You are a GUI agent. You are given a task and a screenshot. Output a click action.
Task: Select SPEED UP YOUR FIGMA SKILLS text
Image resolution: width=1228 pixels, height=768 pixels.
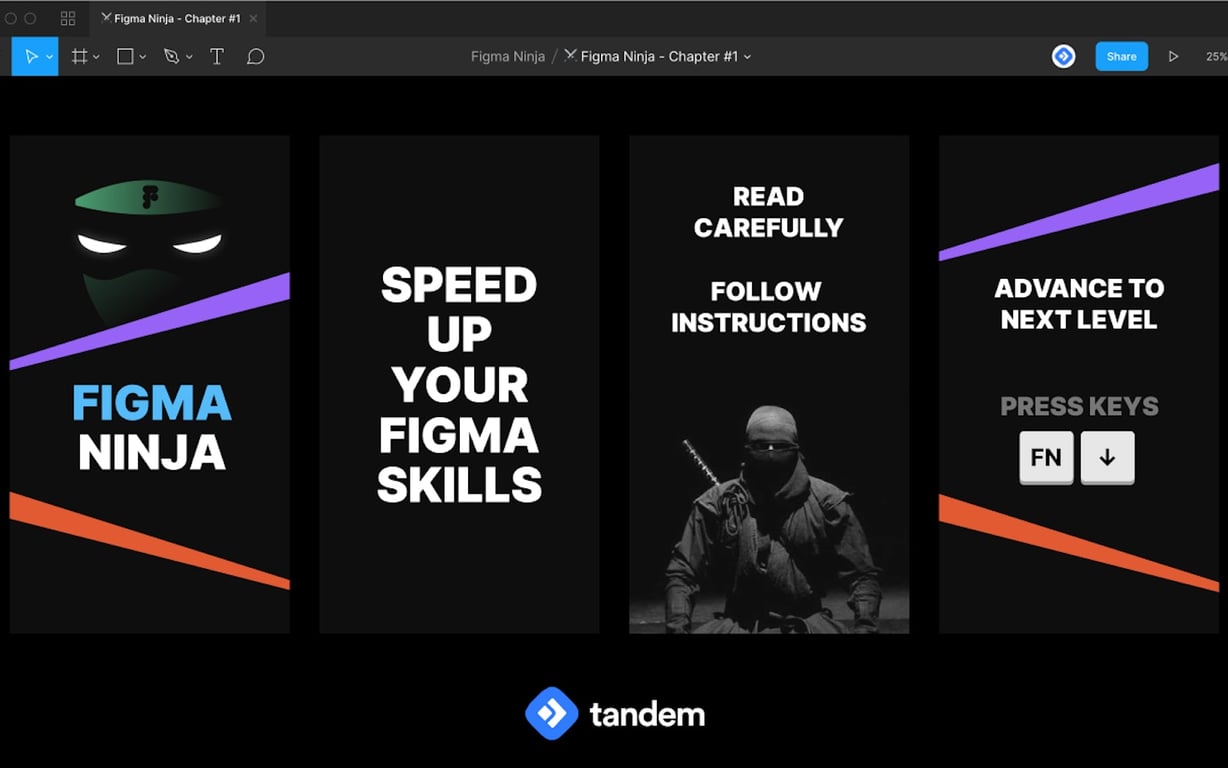pyautogui.click(x=459, y=385)
